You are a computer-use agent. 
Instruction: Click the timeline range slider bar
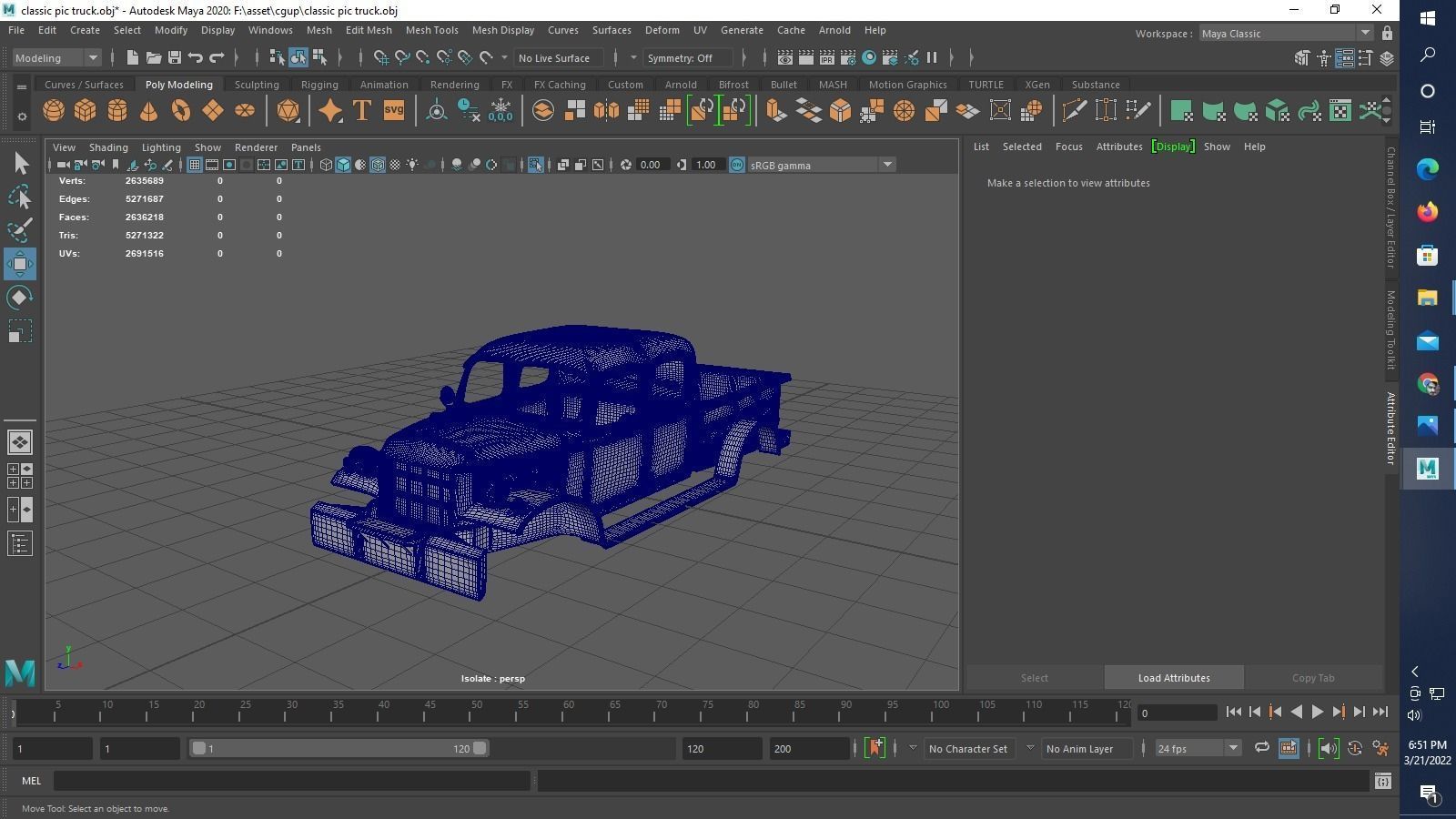click(x=339, y=748)
